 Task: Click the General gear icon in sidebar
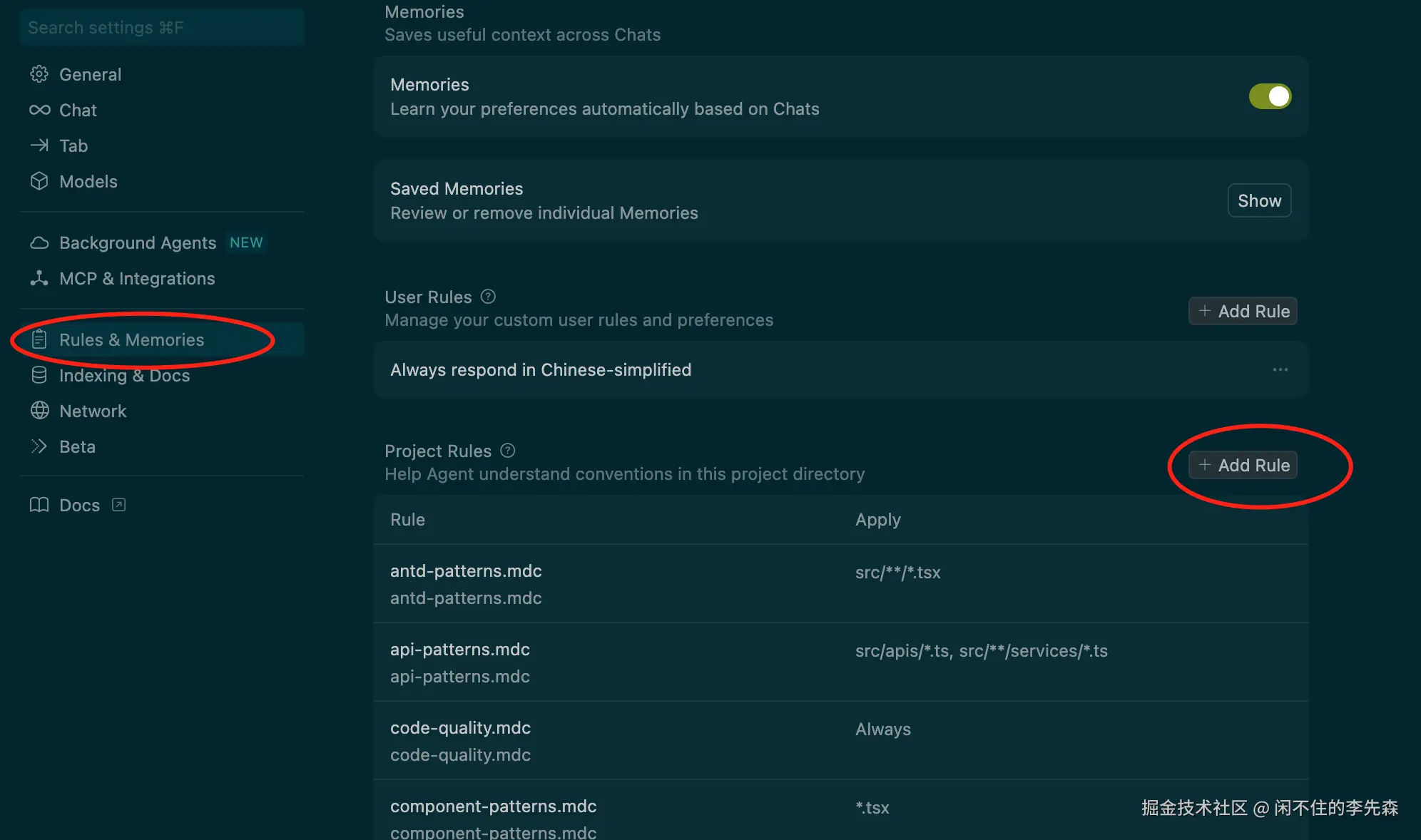pyautogui.click(x=39, y=74)
